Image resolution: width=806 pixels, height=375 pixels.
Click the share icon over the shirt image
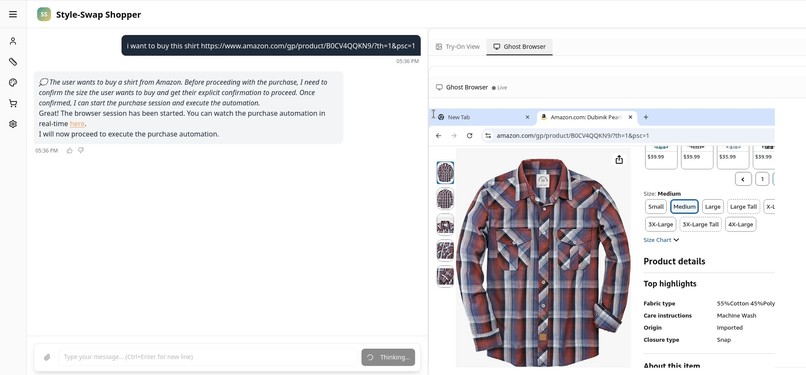[619, 160]
